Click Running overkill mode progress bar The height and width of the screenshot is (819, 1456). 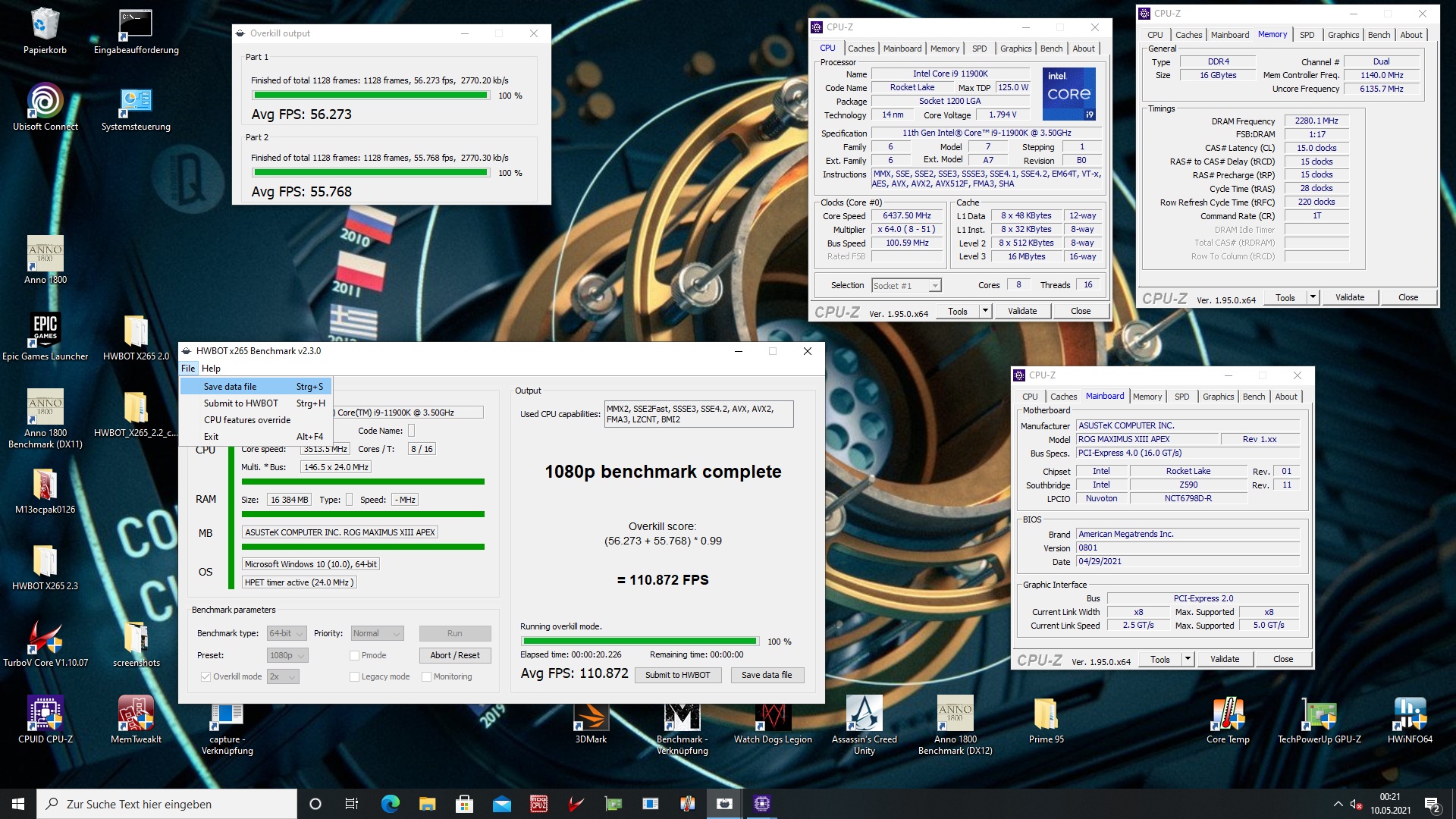point(639,642)
